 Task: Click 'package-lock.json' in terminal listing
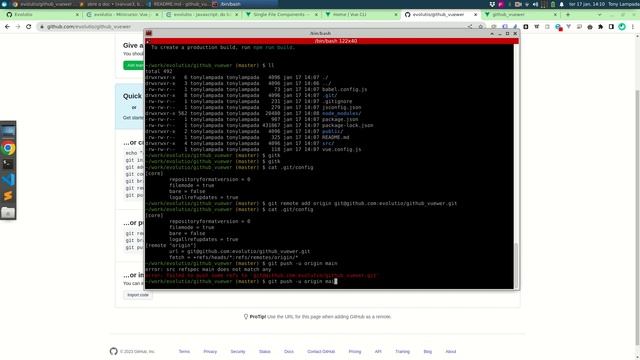click(347, 125)
